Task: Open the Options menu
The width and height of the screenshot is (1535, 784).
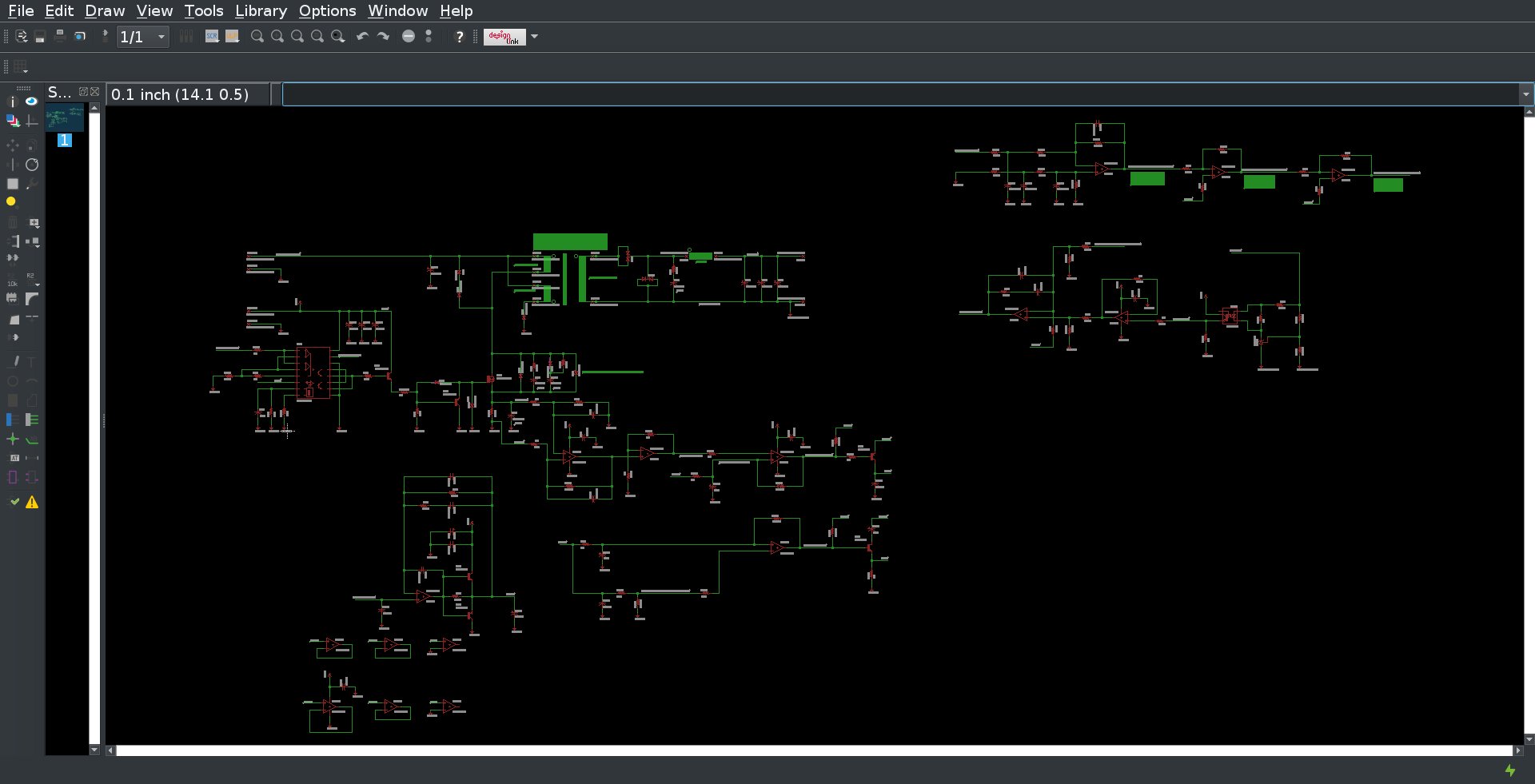Action: click(x=327, y=10)
